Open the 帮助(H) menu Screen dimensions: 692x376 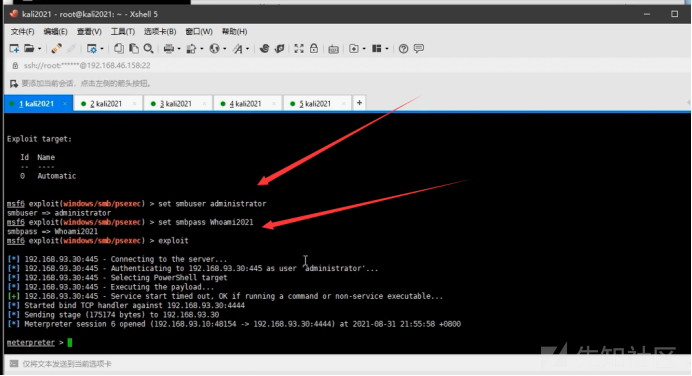234,32
